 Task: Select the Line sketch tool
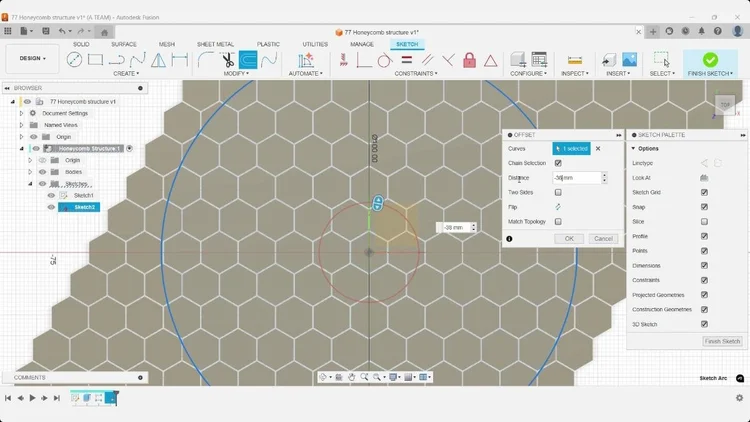click(x=116, y=60)
